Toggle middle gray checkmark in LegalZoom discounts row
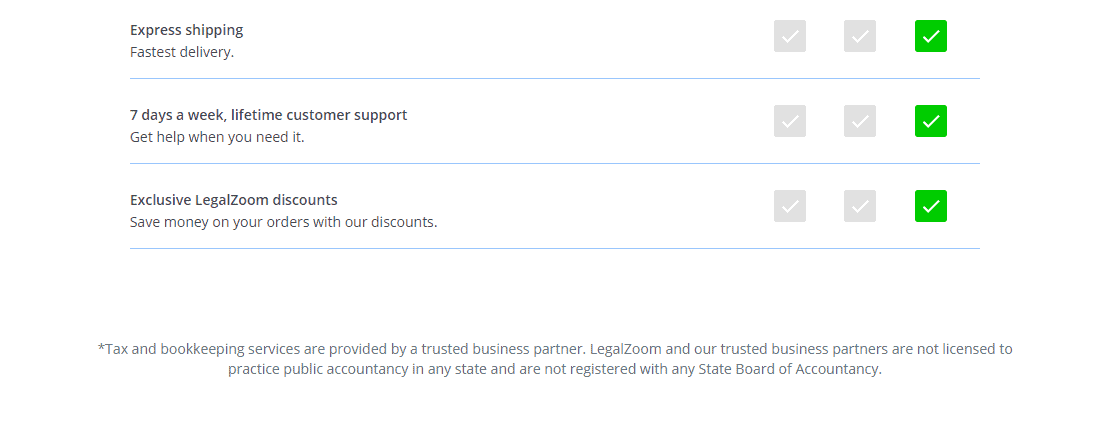 click(x=860, y=205)
